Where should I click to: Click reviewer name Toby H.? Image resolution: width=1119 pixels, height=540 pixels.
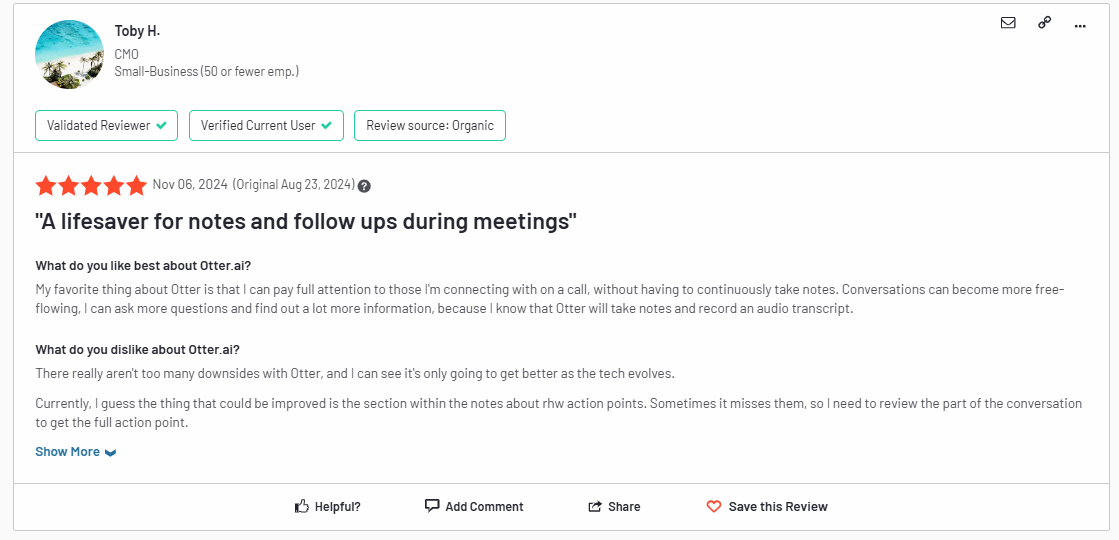click(x=136, y=31)
